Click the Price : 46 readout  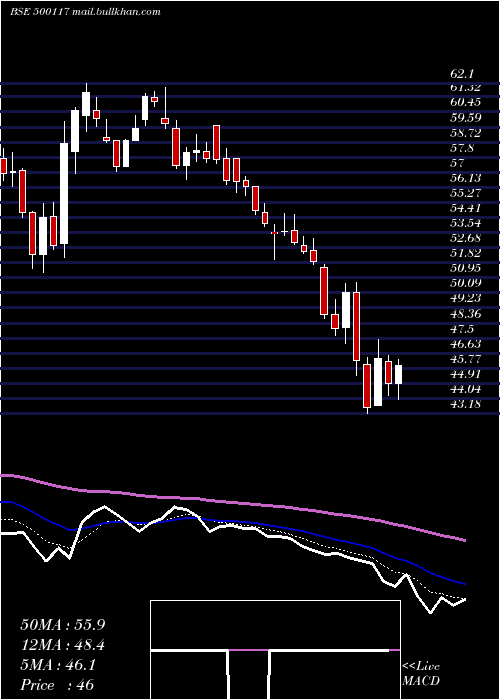click(x=57, y=684)
